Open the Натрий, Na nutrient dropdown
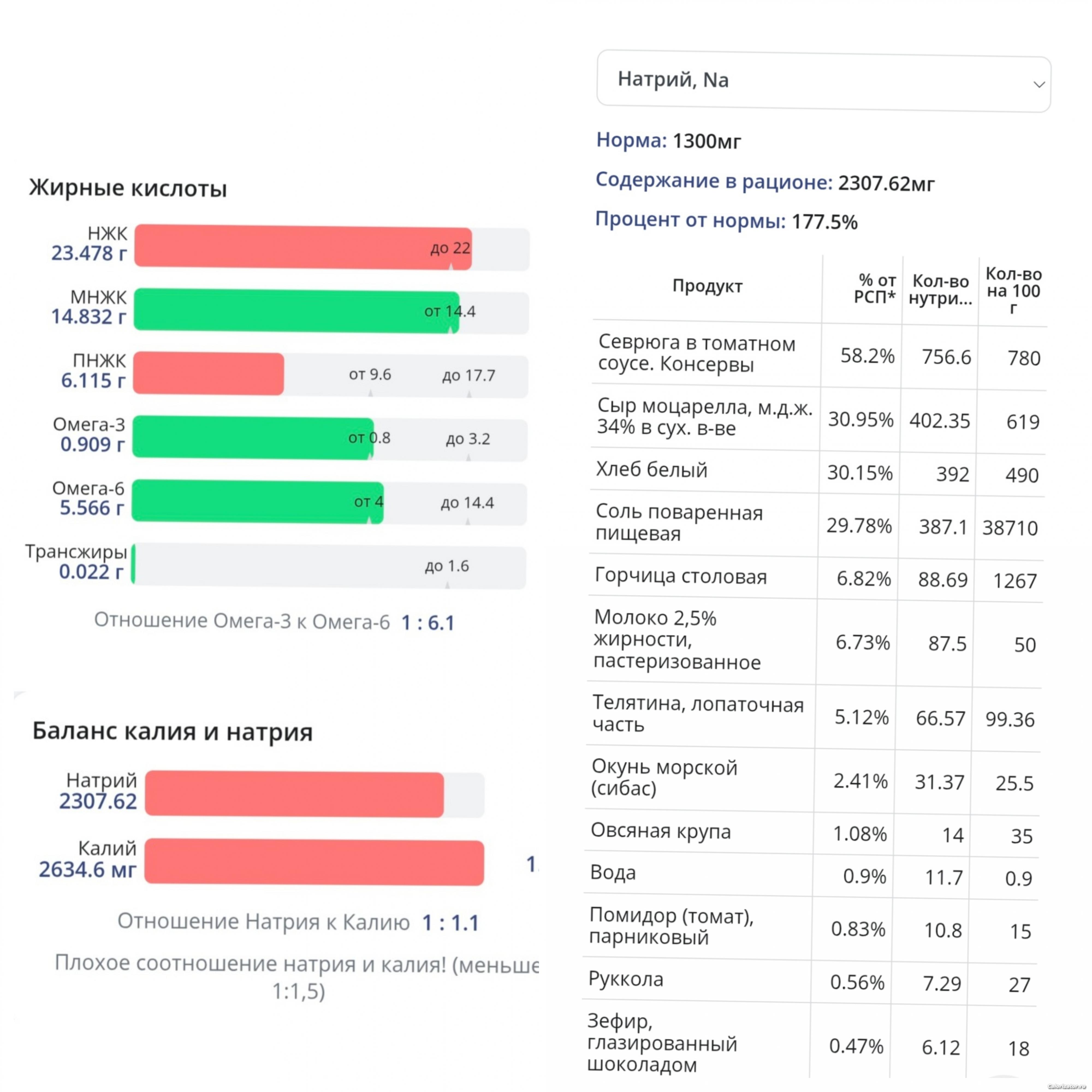This screenshot has width=1092, height=1092. [823, 80]
